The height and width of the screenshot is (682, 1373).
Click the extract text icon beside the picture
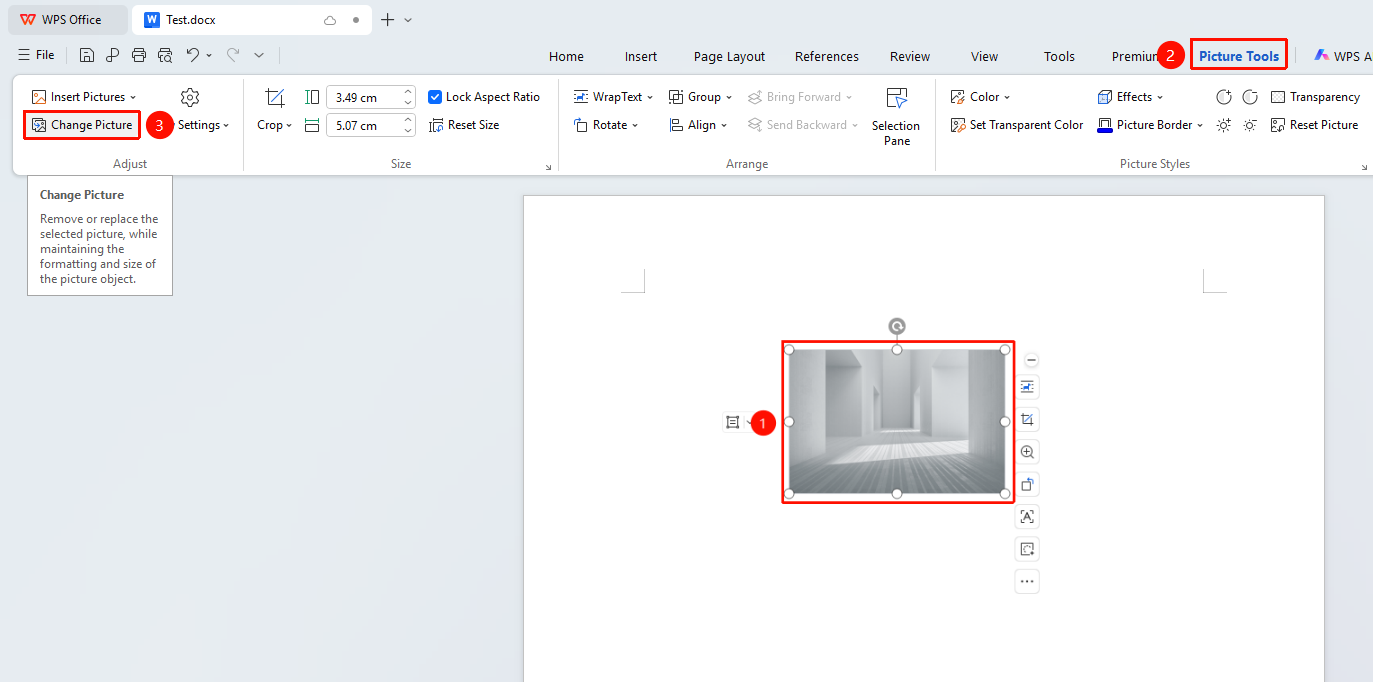click(1027, 516)
